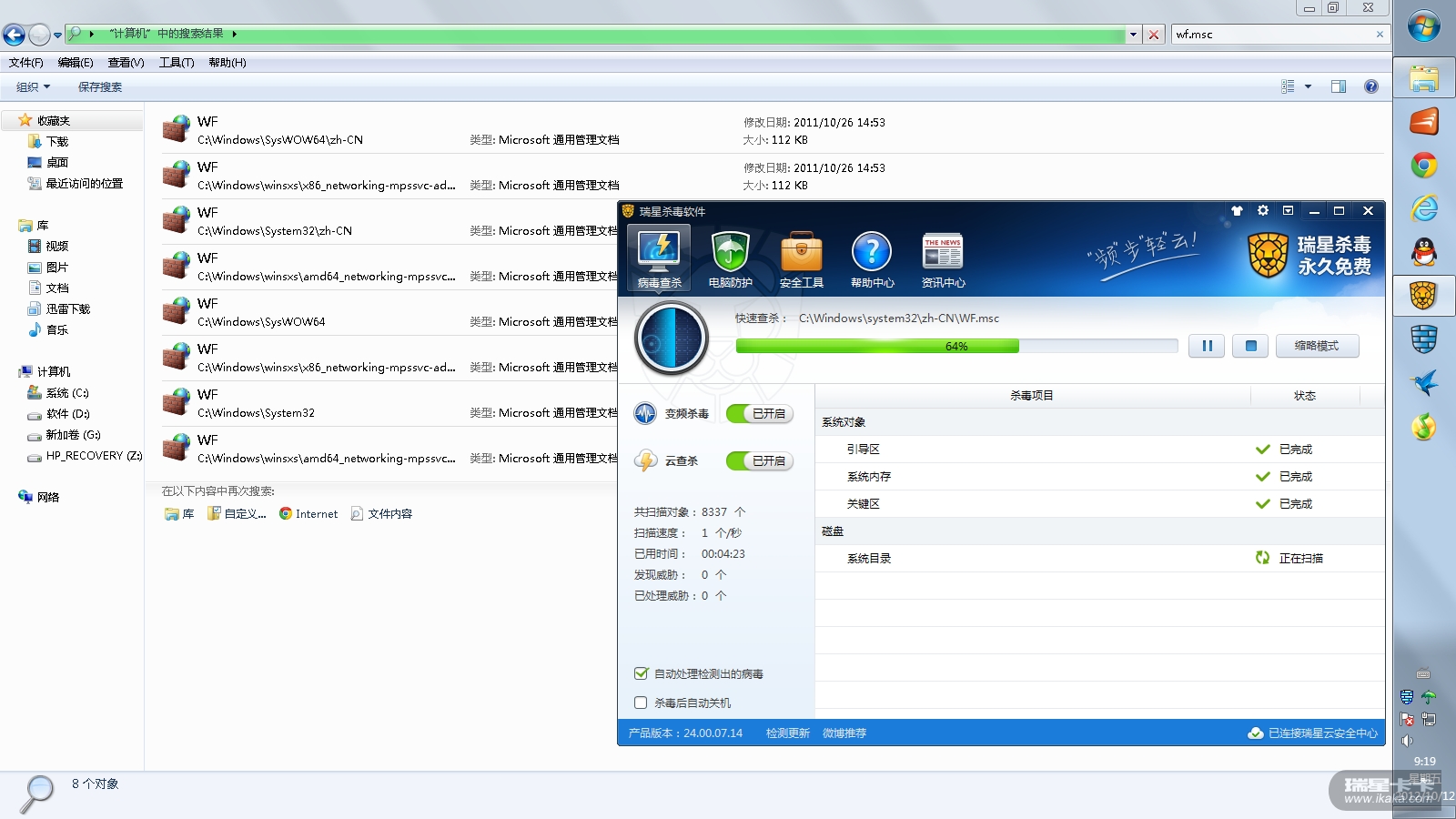Click 保存搜索 in Explorer toolbar
The height and width of the screenshot is (819, 1456).
point(100,87)
